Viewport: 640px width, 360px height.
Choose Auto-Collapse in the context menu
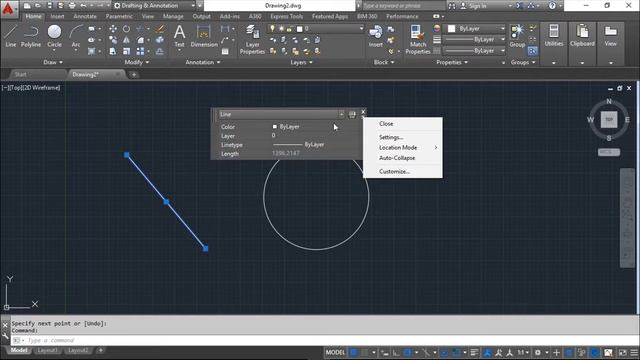397,158
